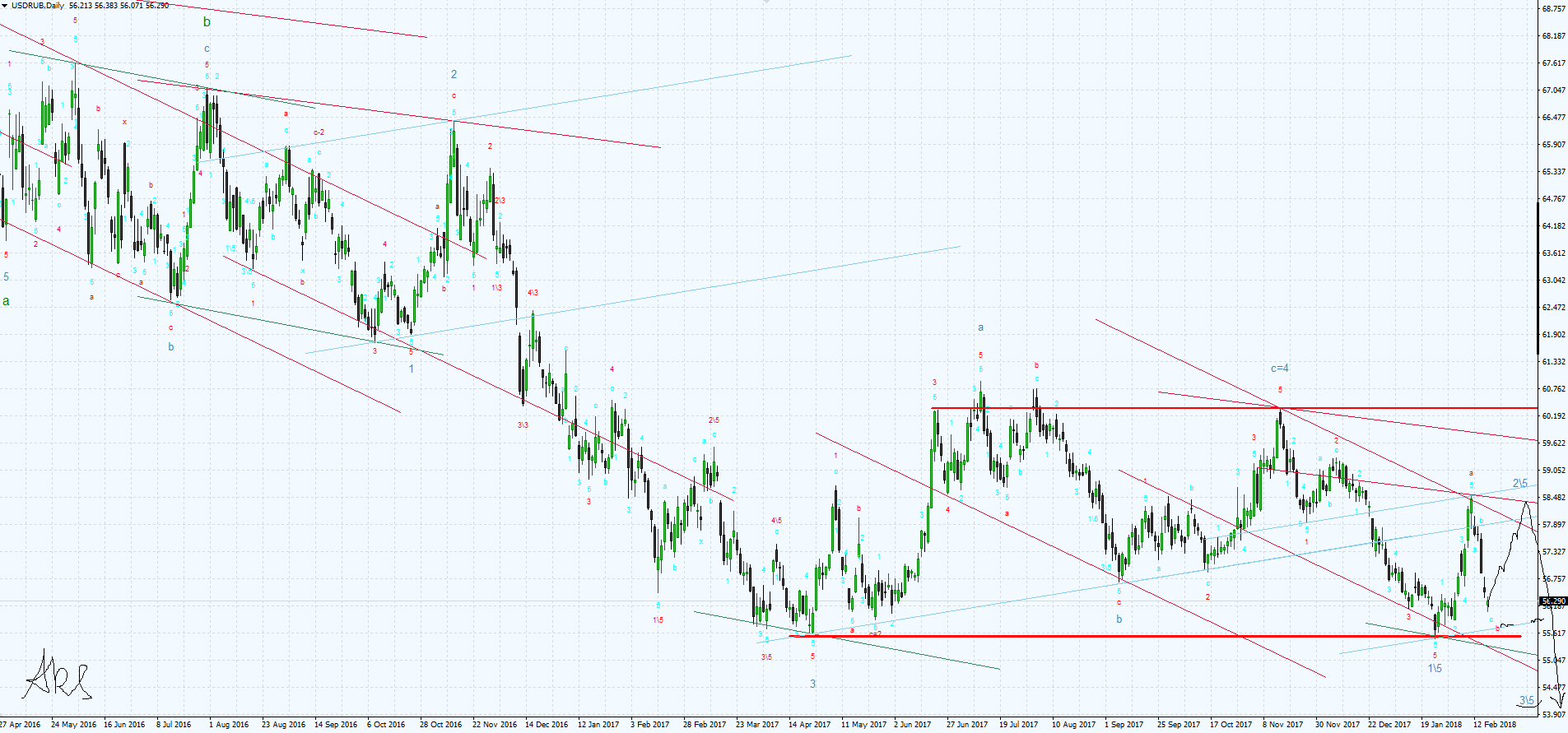Click the 65.337 price axis label
This screenshot has height=733, width=1568.
coord(1554,172)
